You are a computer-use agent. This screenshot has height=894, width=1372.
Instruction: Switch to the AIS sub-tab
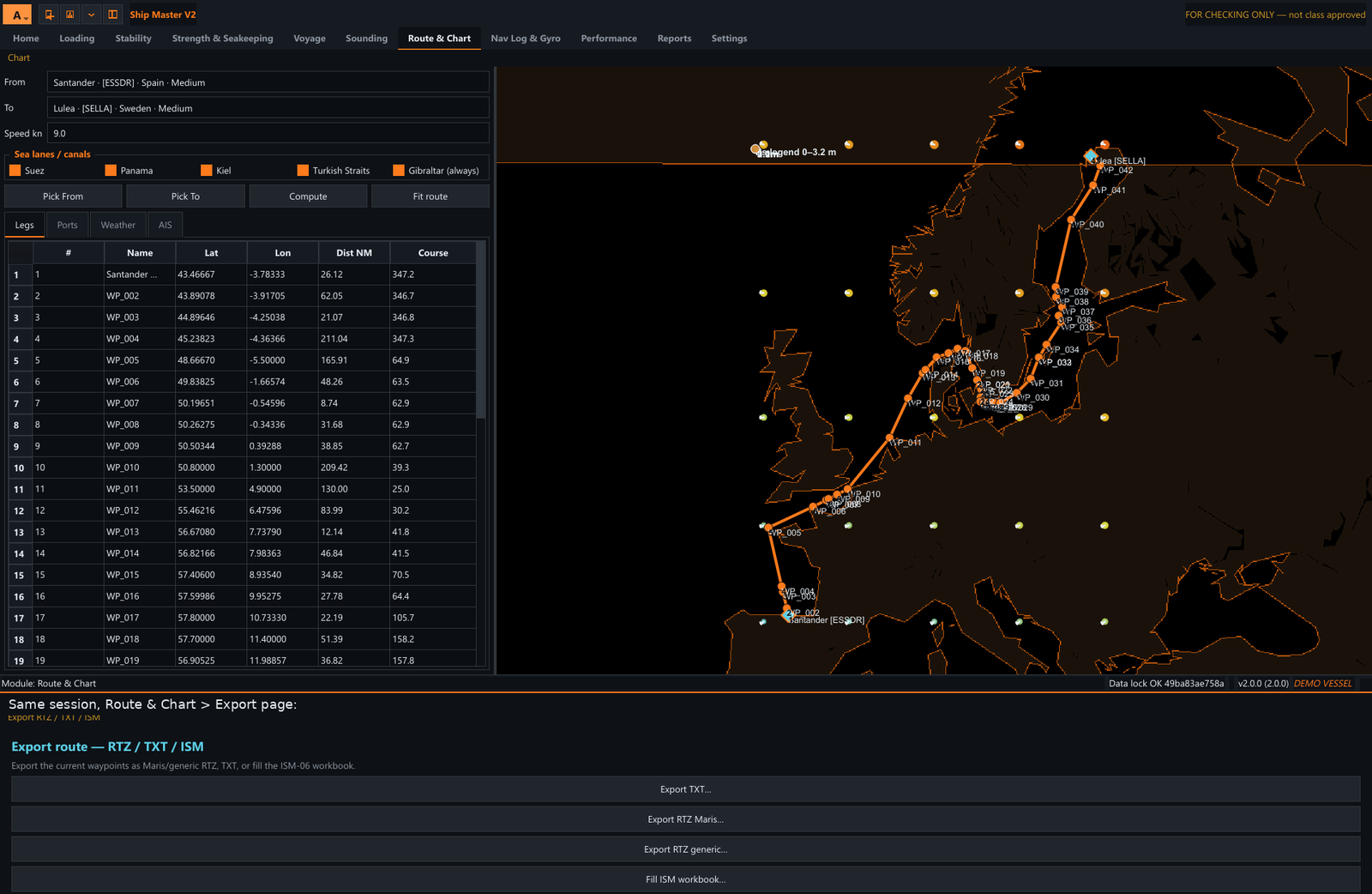[165, 225]
